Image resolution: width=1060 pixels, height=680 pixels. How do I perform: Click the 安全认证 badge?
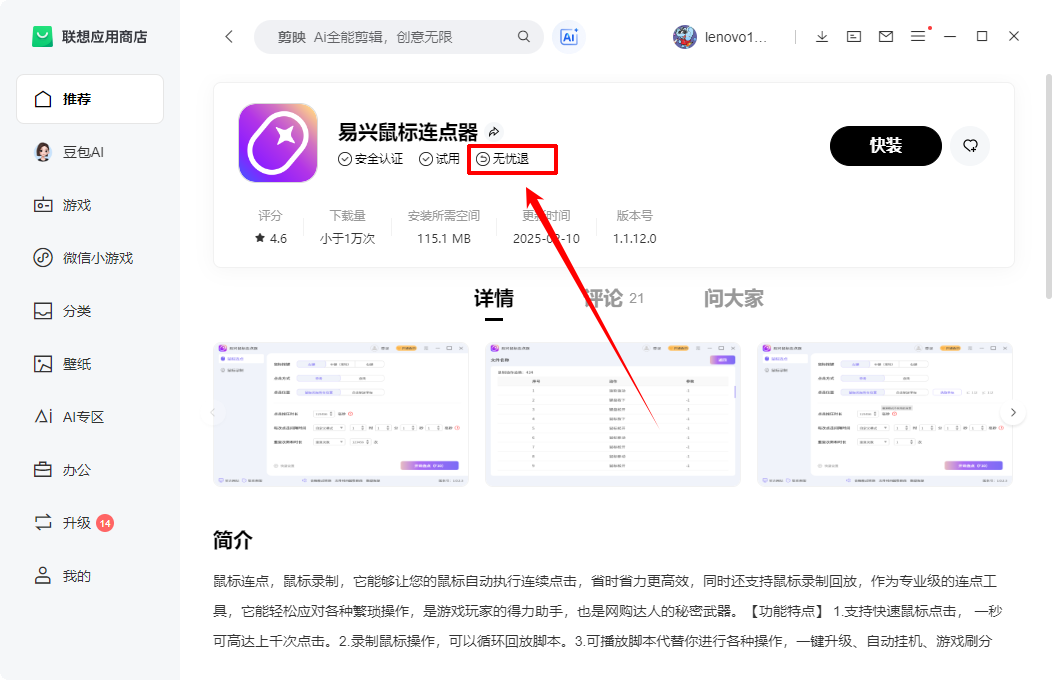(x=370, y=159)
